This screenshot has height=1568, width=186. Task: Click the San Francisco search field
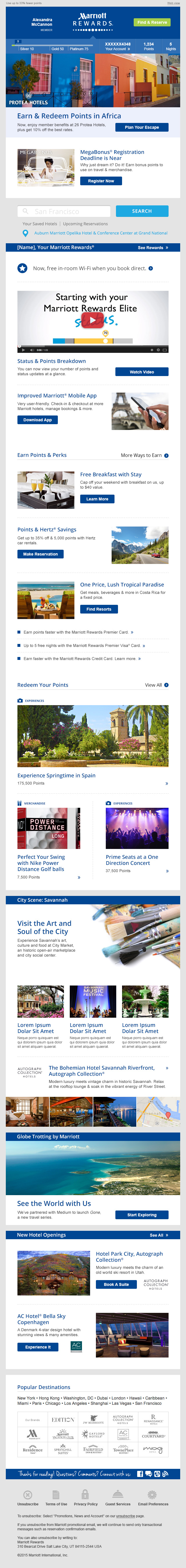(64, 211)
